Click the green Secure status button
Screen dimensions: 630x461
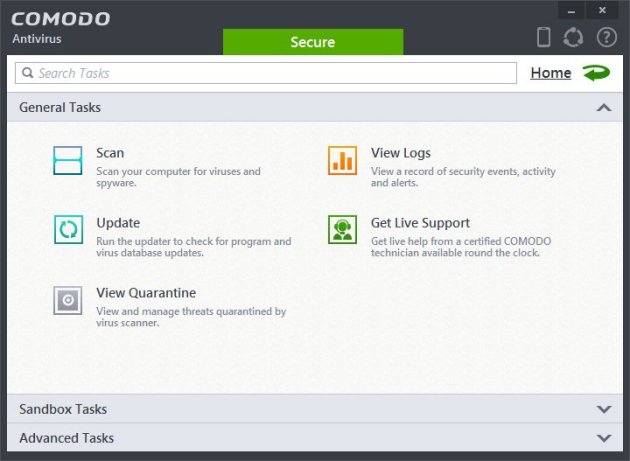(x=312, y=42)
